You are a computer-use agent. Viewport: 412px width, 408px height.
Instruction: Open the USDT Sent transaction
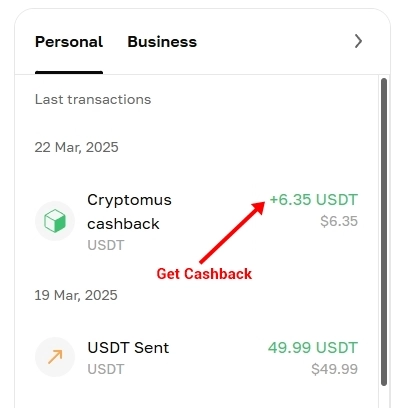pyautogui.click(x=196, y=357)
